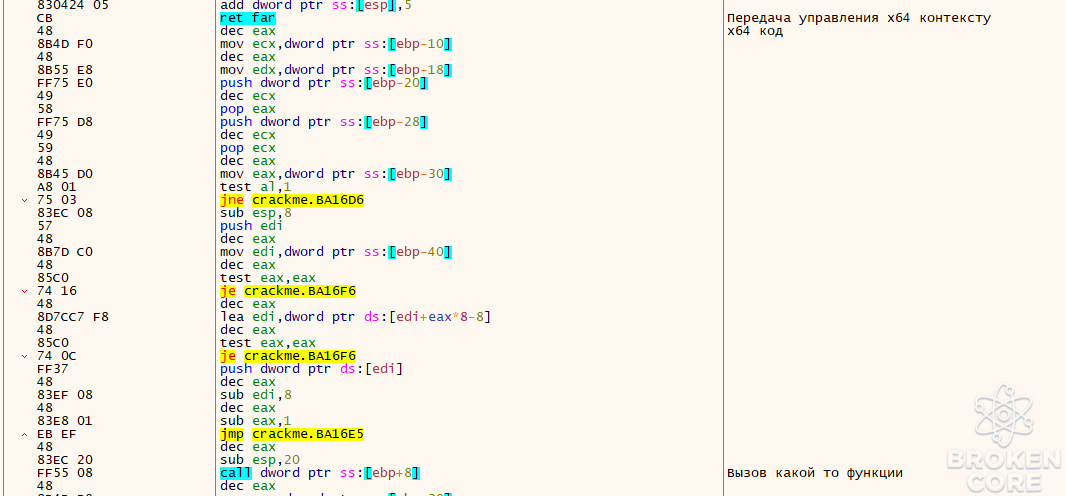Click the opcode bytes '8D7CC7 F8'
Image resolution: width=1066 pixels, height=496 pixels.
click(x=71, y=317)
